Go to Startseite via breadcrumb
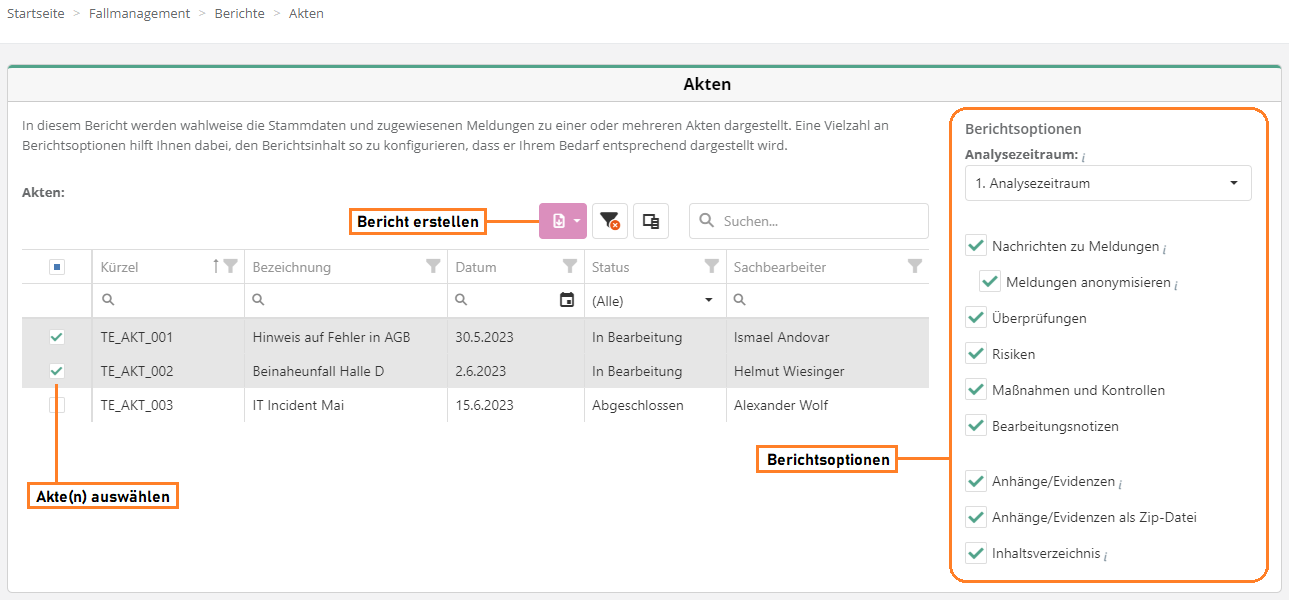 pyautogui.click(x=35, y=14)
